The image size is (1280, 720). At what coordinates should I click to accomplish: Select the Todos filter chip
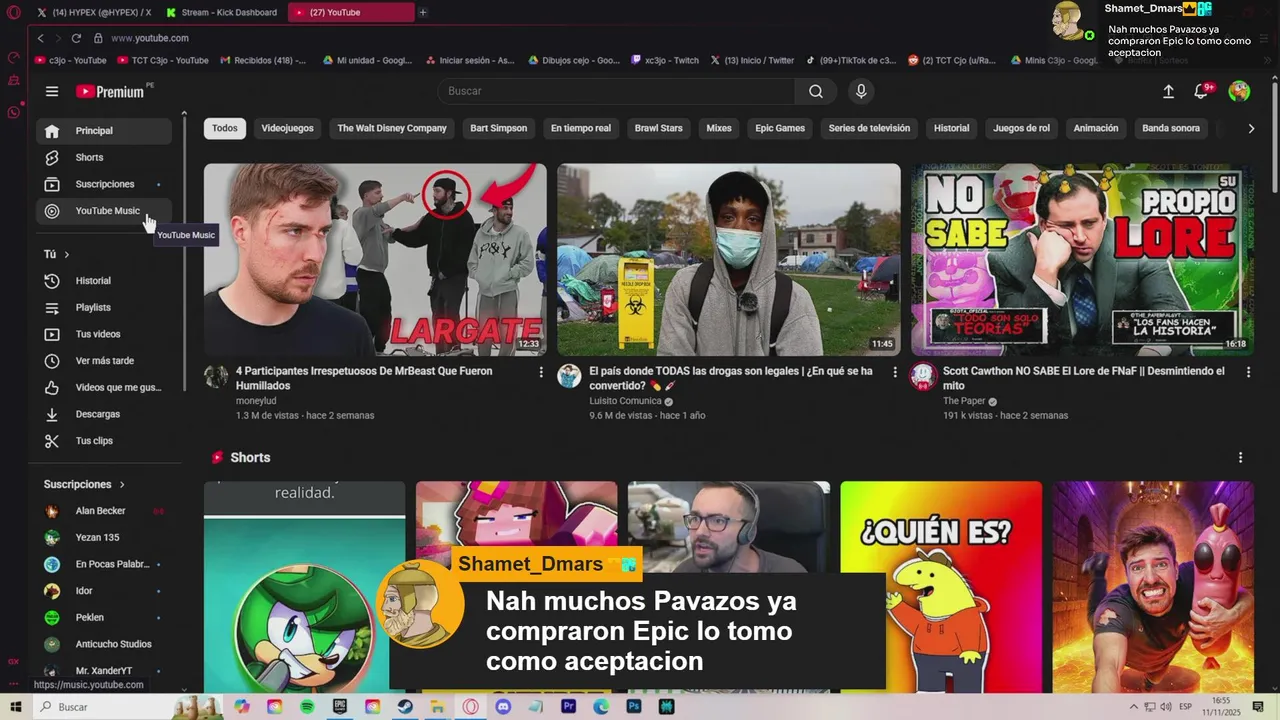pos(225,128)
